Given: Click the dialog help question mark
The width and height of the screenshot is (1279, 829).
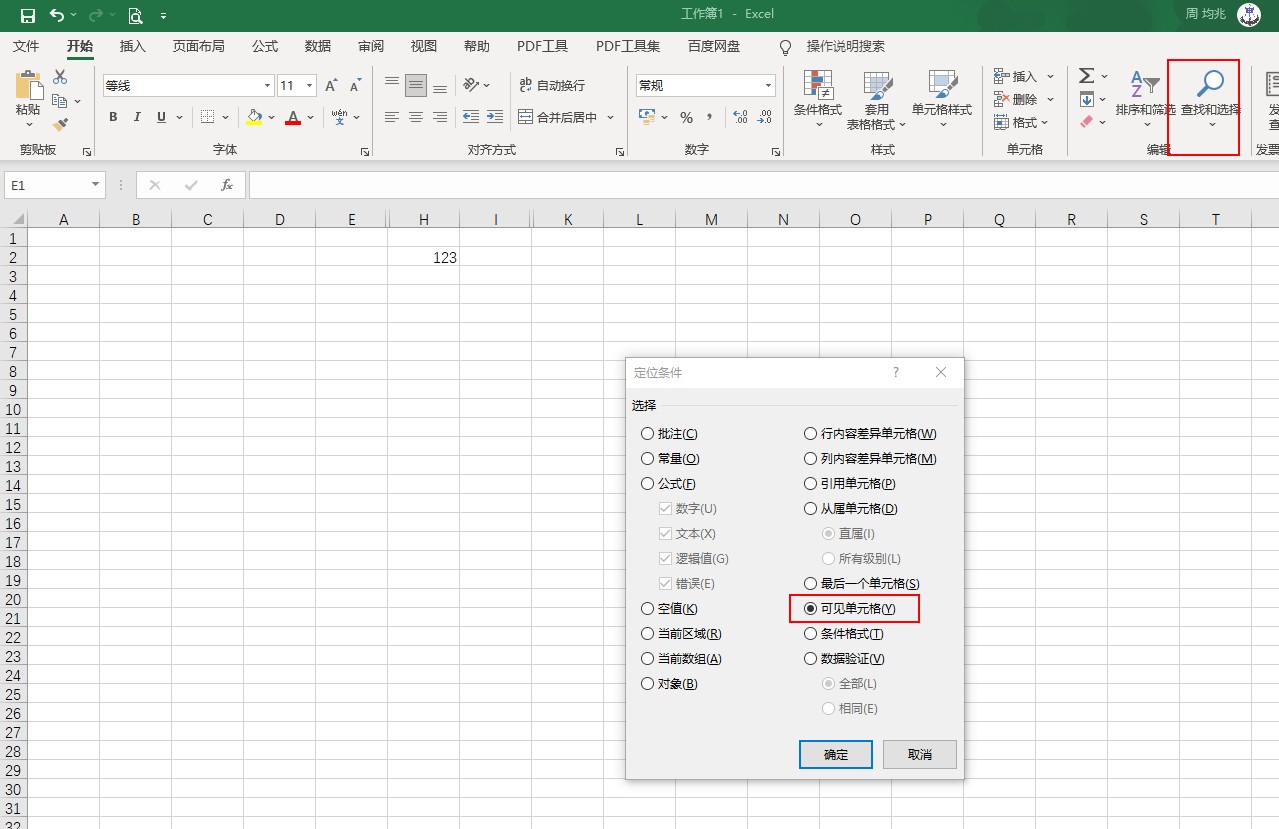Looking at the screenshot, I should coord(896,372).
